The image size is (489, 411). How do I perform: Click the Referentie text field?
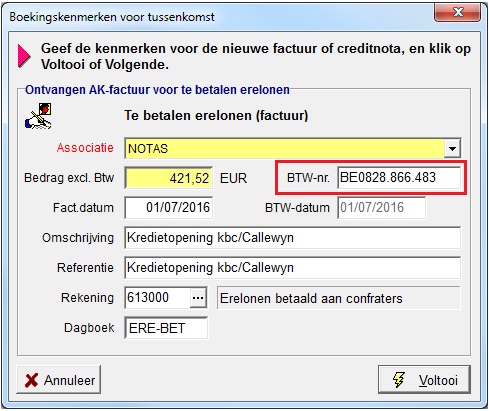[293, 268]
